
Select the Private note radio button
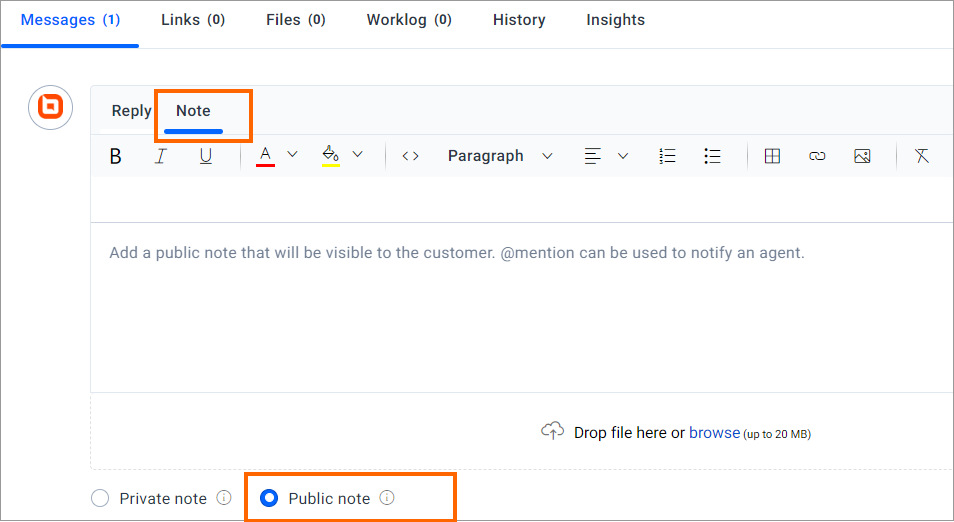(100, 498)
